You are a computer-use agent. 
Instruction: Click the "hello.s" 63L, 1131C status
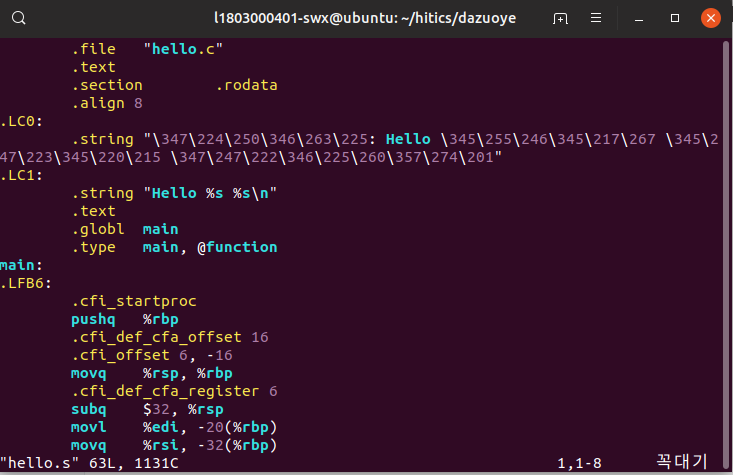[89, 463]
